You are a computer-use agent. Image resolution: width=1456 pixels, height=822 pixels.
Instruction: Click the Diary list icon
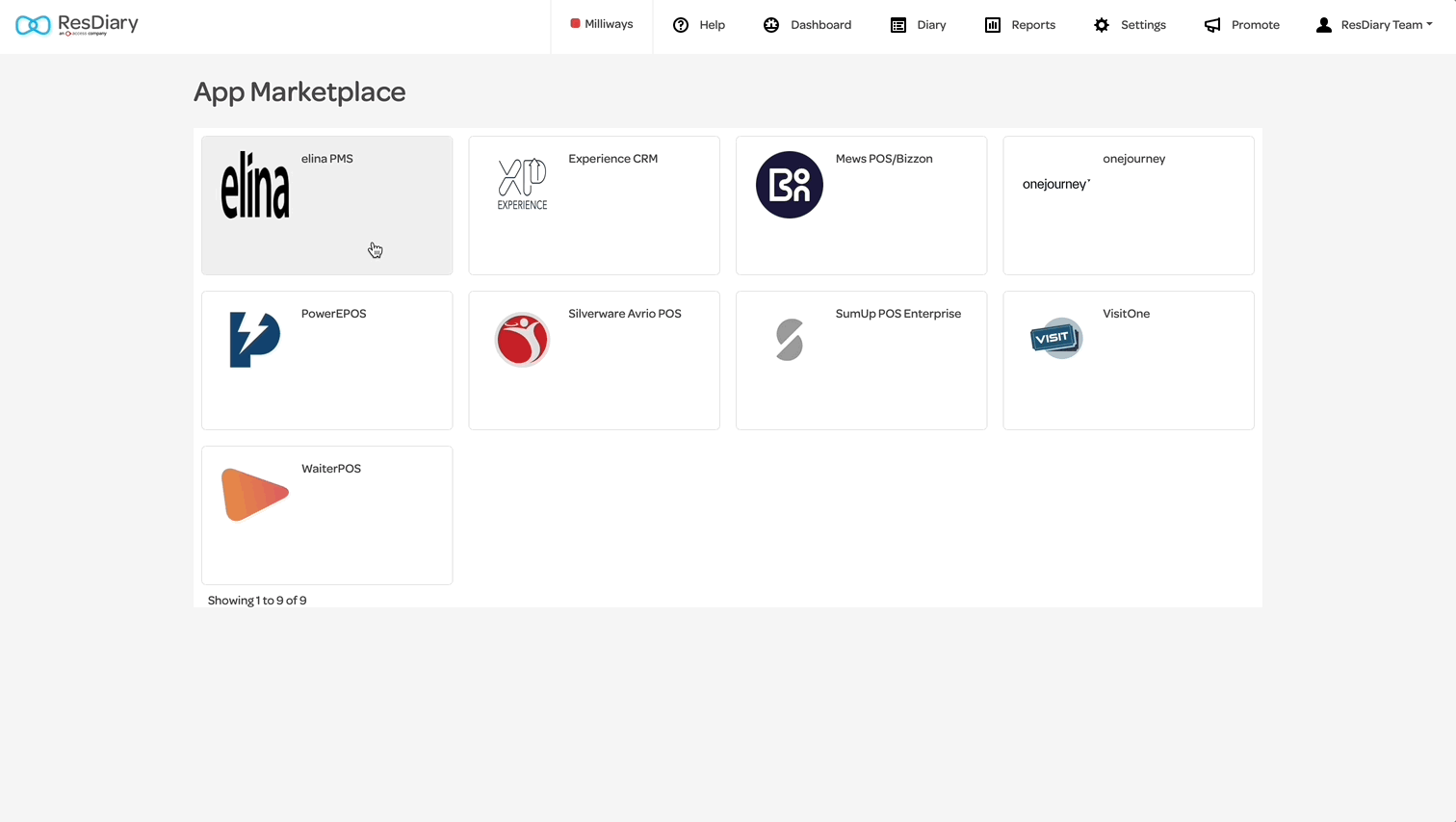point(898,25)
